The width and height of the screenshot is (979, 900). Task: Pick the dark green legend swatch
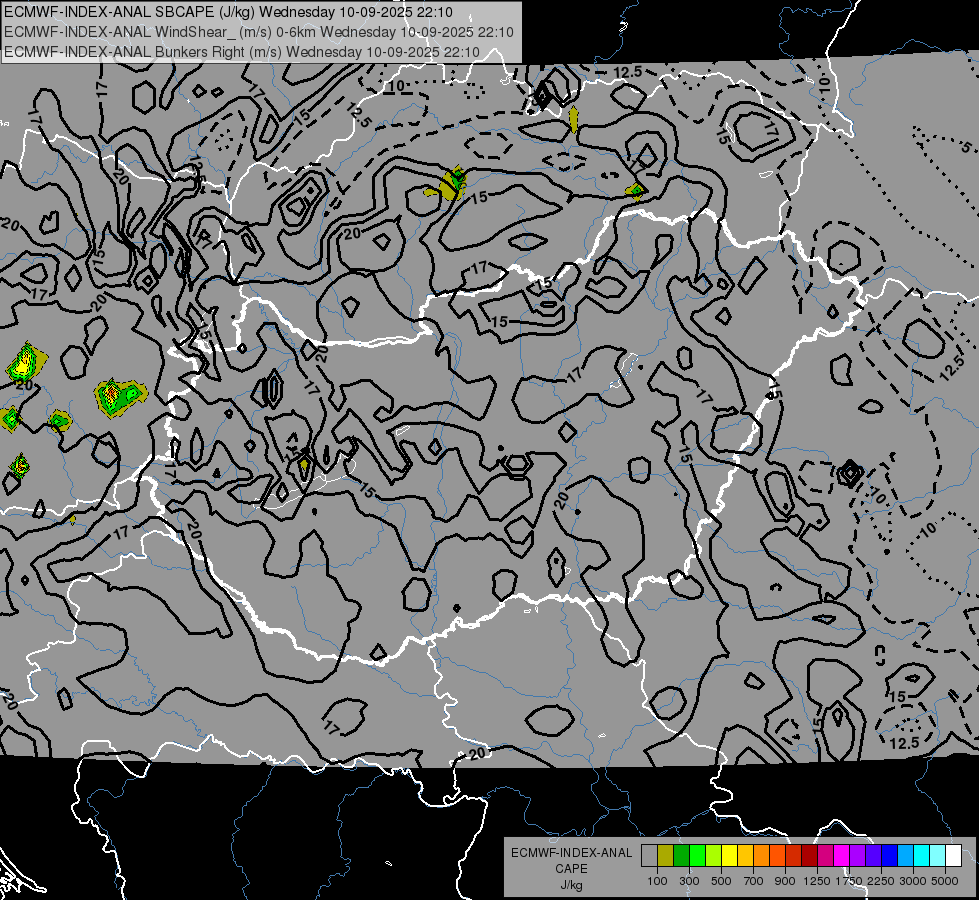click(x=681, y=856)
